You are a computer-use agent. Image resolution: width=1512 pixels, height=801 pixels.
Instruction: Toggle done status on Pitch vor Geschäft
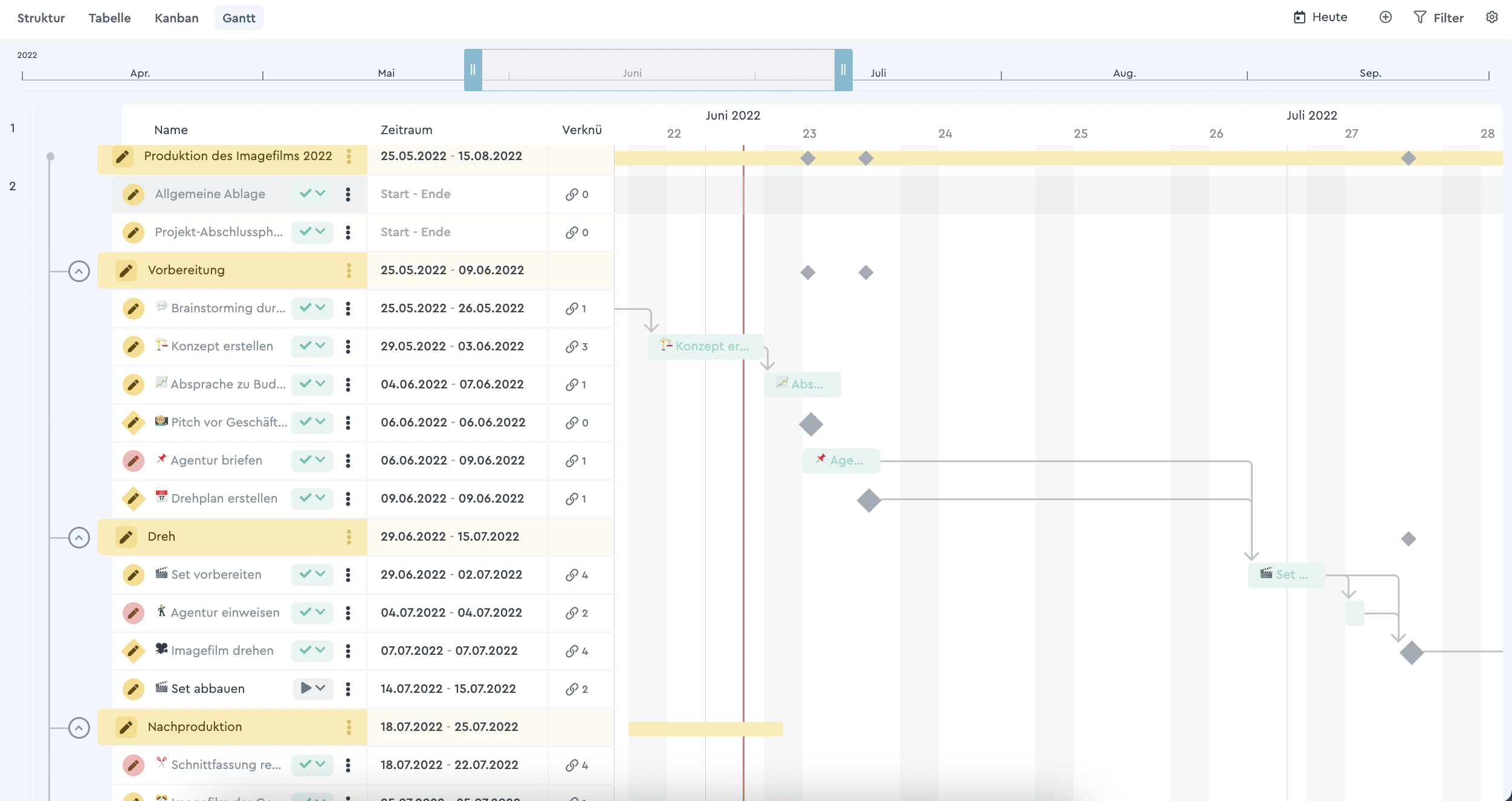tap(305, 422)
